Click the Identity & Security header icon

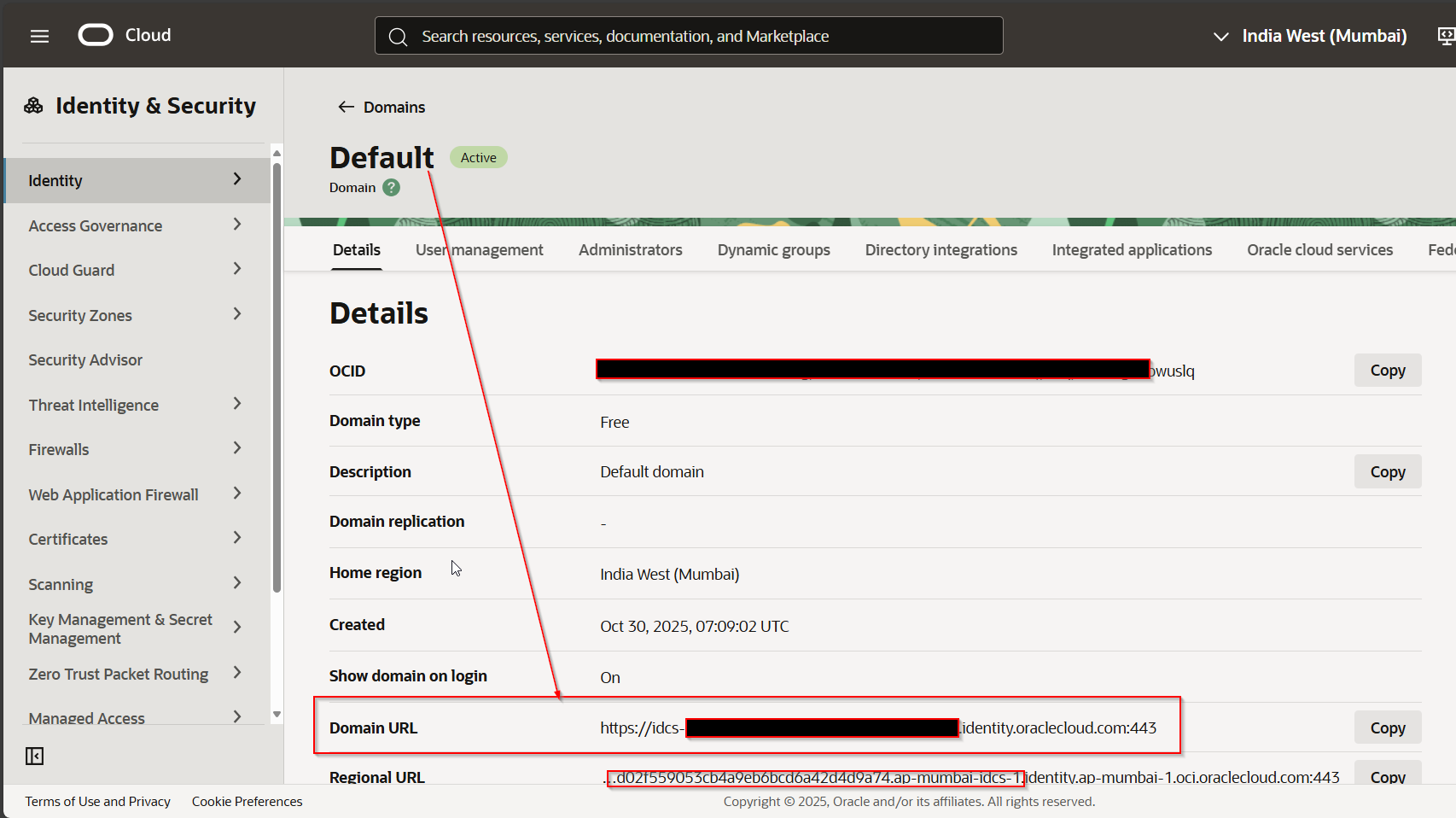point(33,106)
